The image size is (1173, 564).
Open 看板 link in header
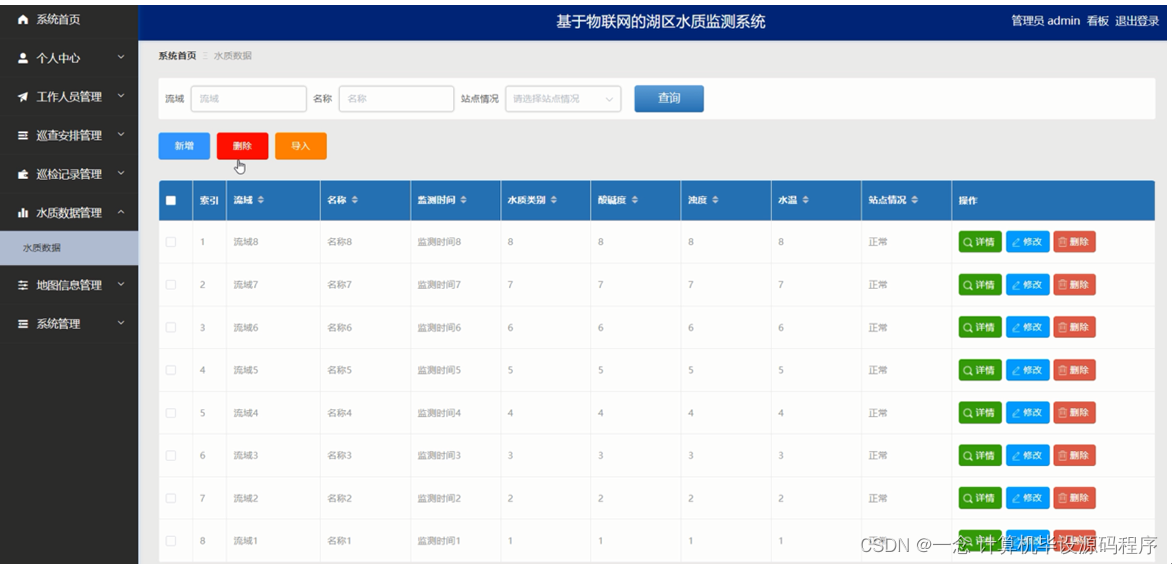1097,21
